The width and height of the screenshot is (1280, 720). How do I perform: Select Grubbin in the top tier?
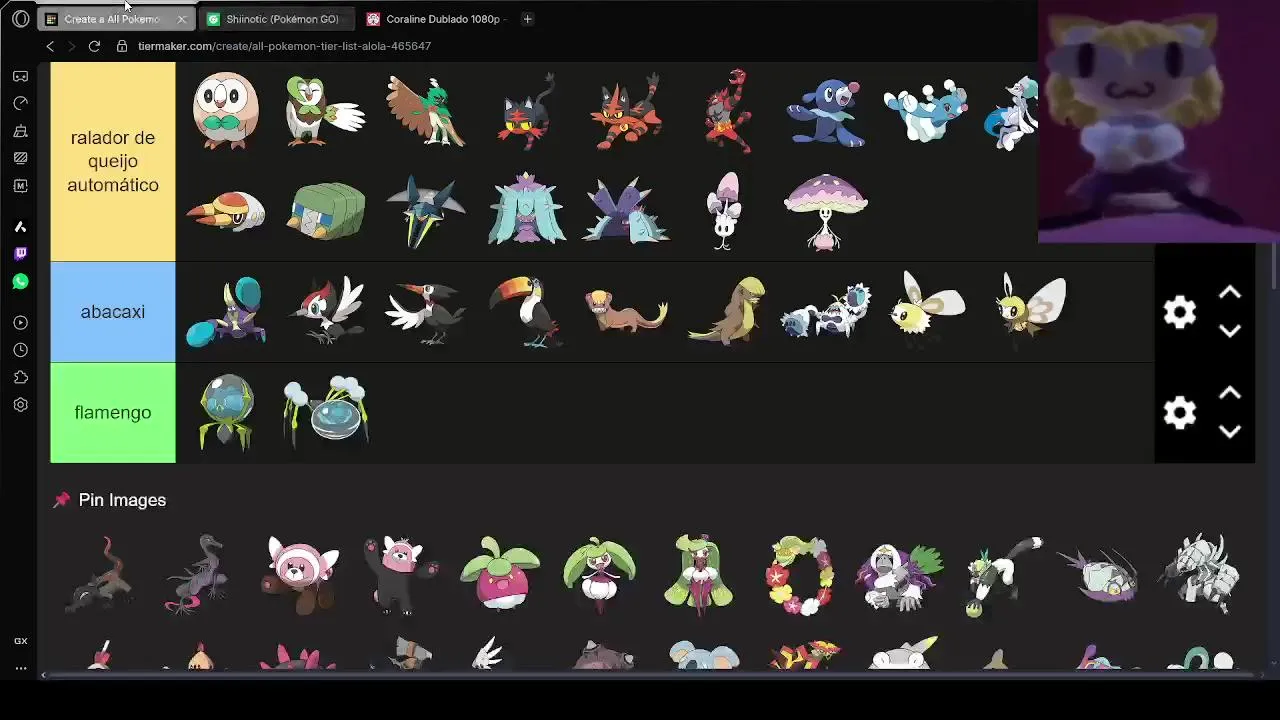tap(226, 211)
